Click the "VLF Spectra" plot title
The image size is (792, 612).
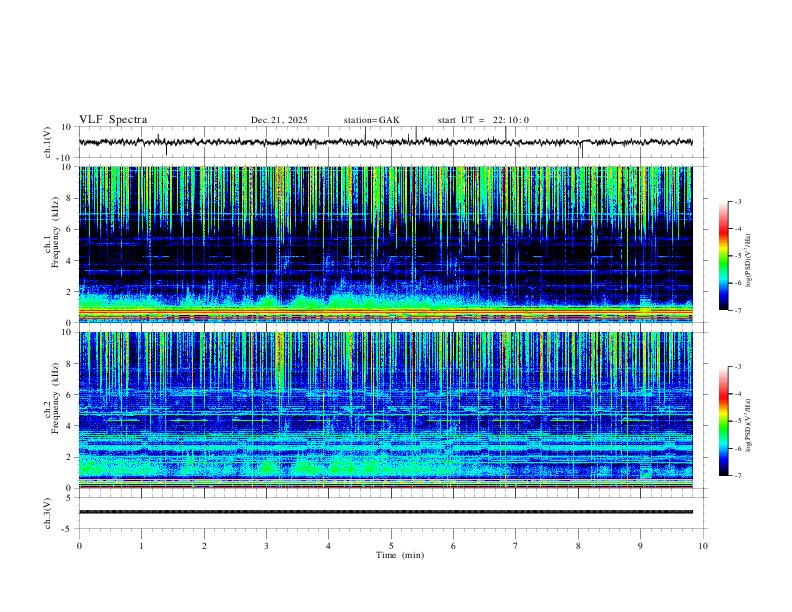(113, 120)
